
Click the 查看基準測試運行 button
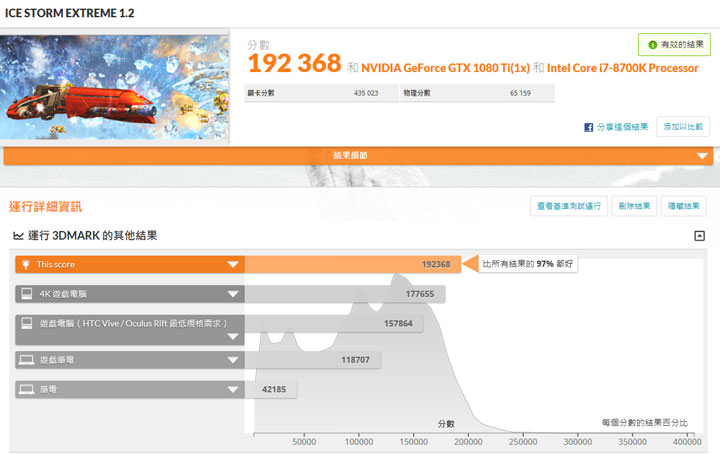click(568, 206)
